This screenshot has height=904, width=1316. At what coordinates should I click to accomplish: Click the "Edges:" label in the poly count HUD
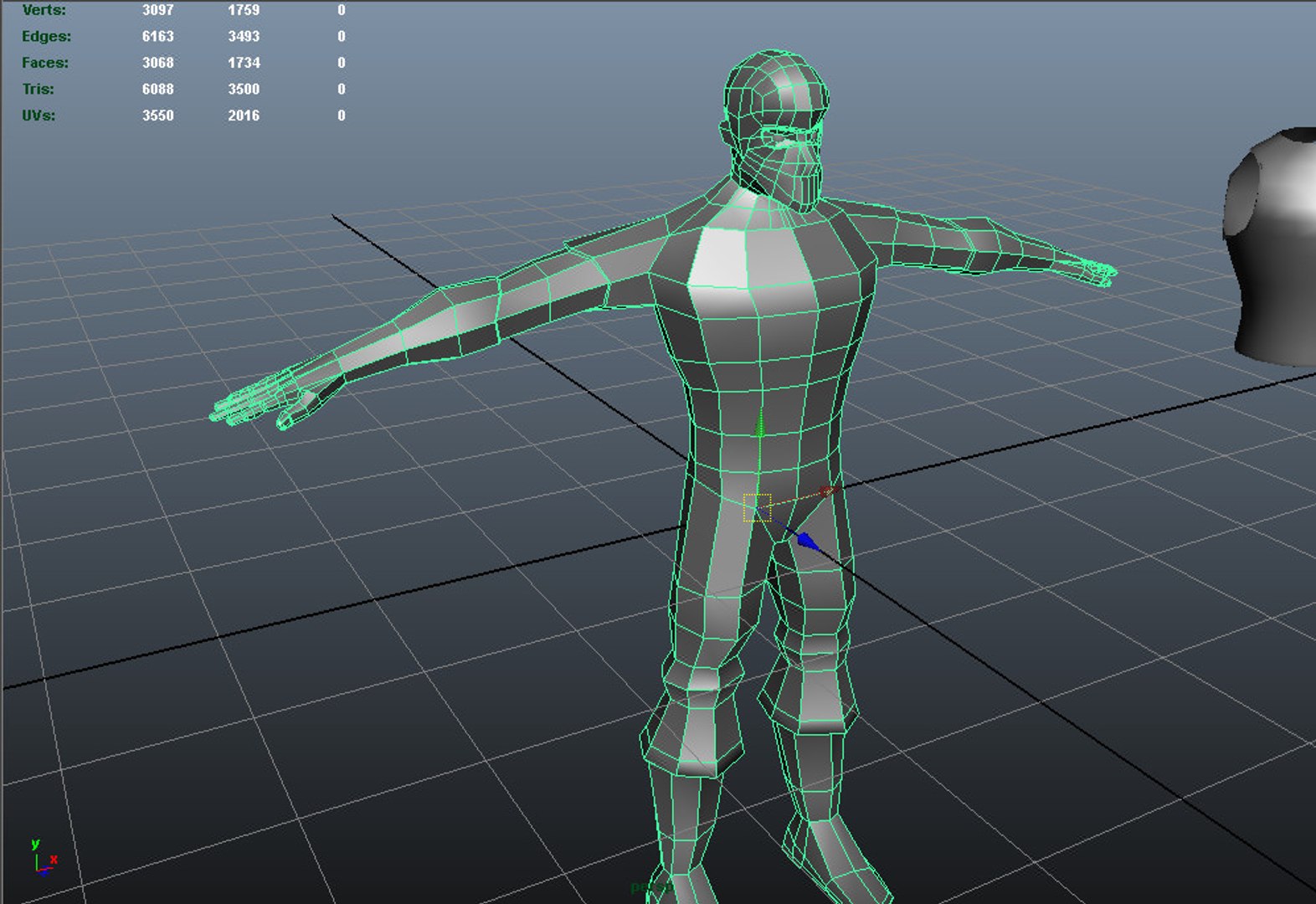pos(46,36)
